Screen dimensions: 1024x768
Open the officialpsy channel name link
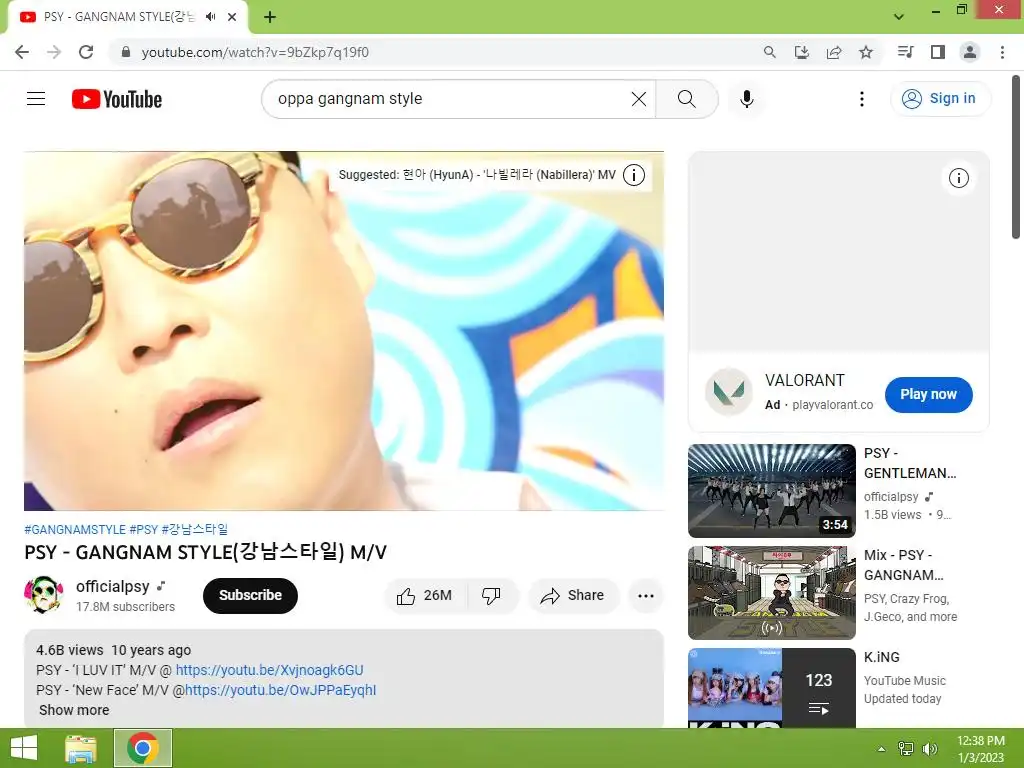(x=112, y=586)
